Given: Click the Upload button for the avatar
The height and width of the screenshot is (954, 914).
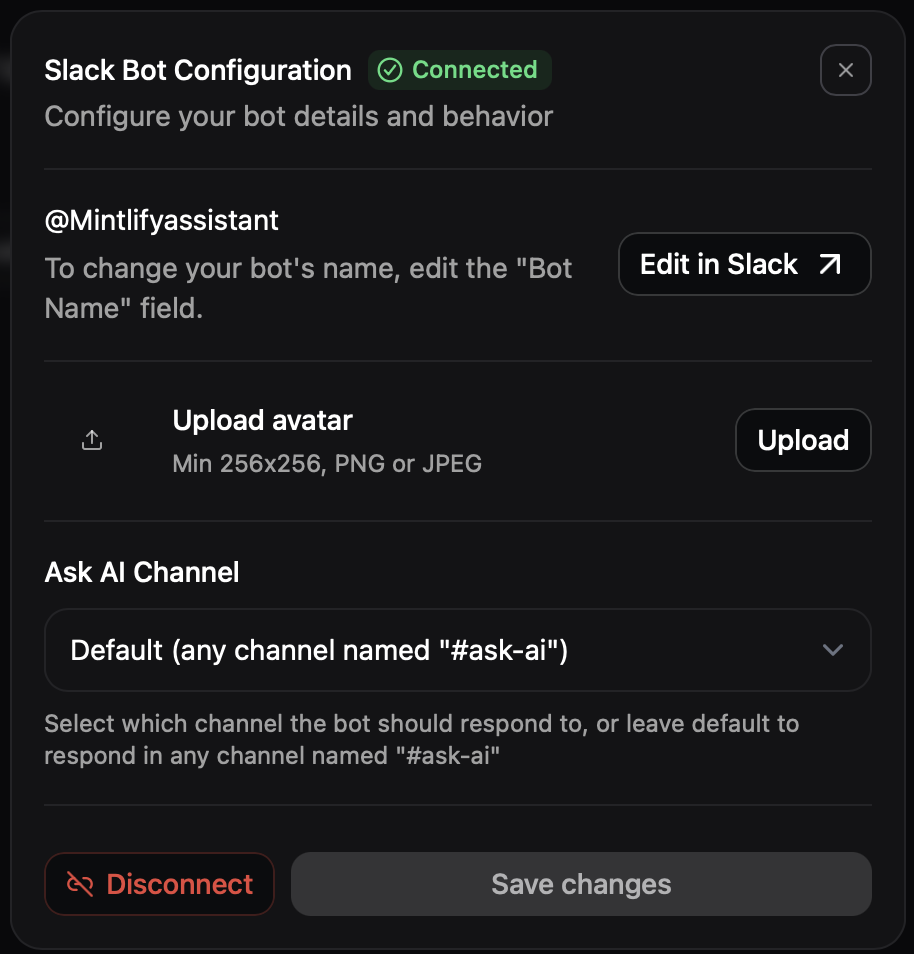Looking at the screenshot, I should click(803, 440).
